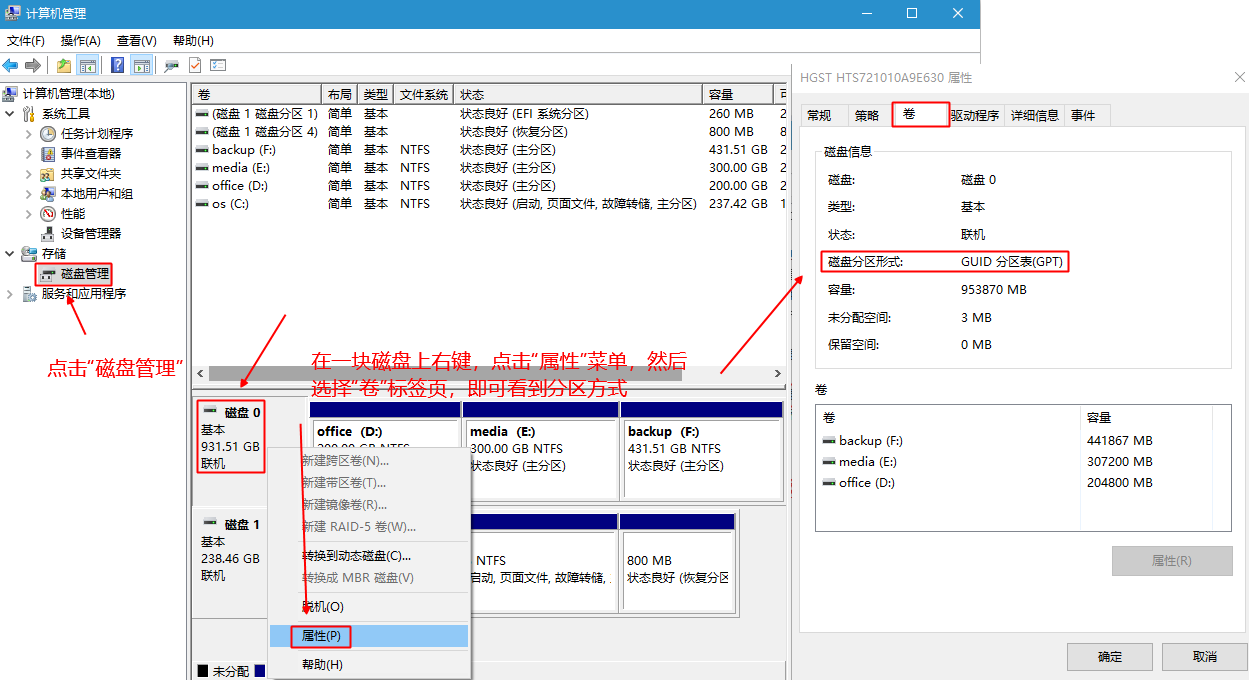Click the 磁盘 1 label in lower pane

click(242, 524)
